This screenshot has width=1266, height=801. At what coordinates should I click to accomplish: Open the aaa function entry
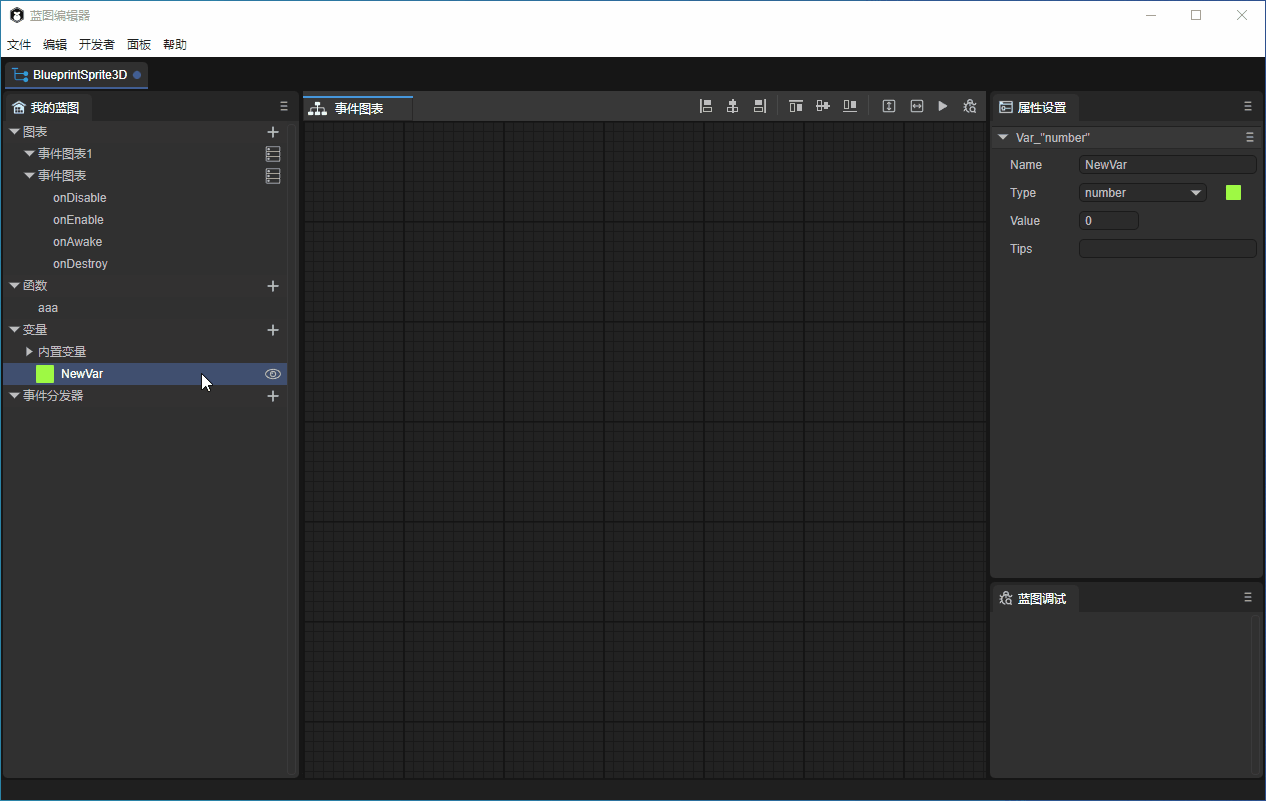[48, 308]
